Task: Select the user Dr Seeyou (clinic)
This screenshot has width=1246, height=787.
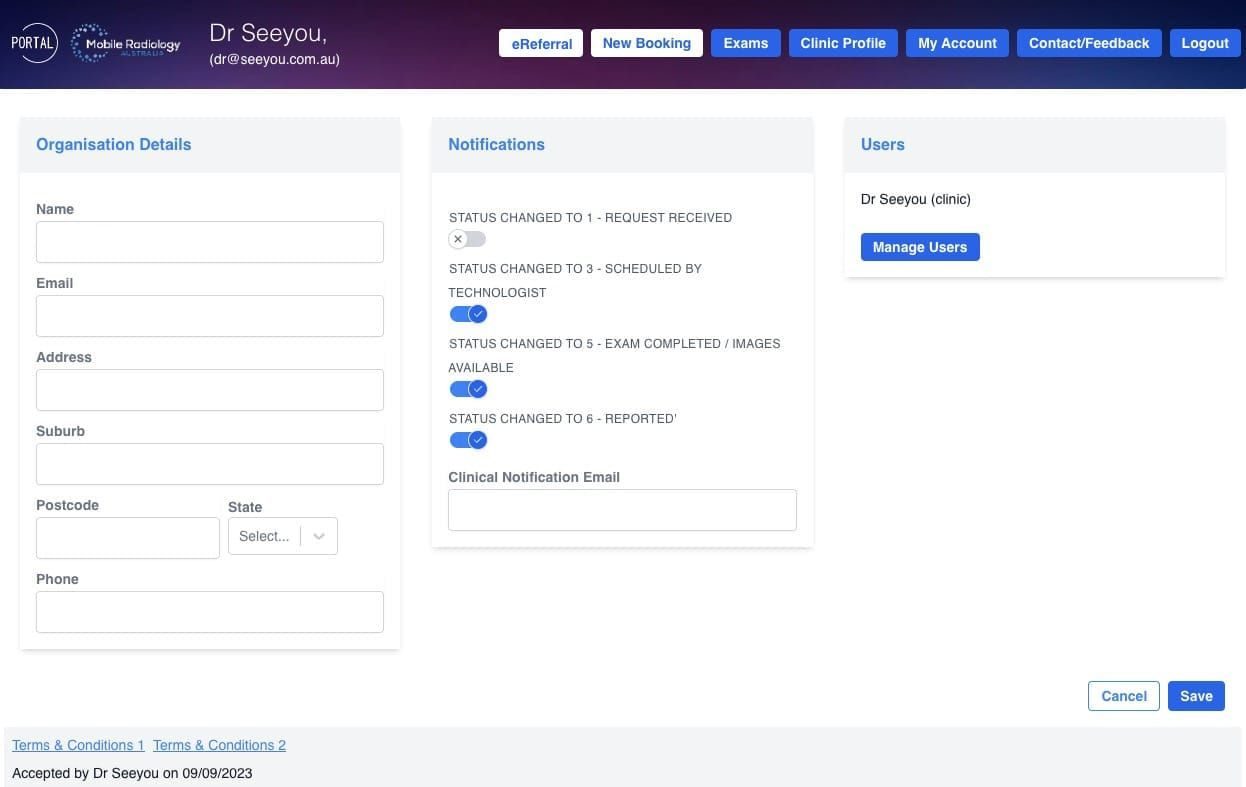Action: tap(916, 199)
